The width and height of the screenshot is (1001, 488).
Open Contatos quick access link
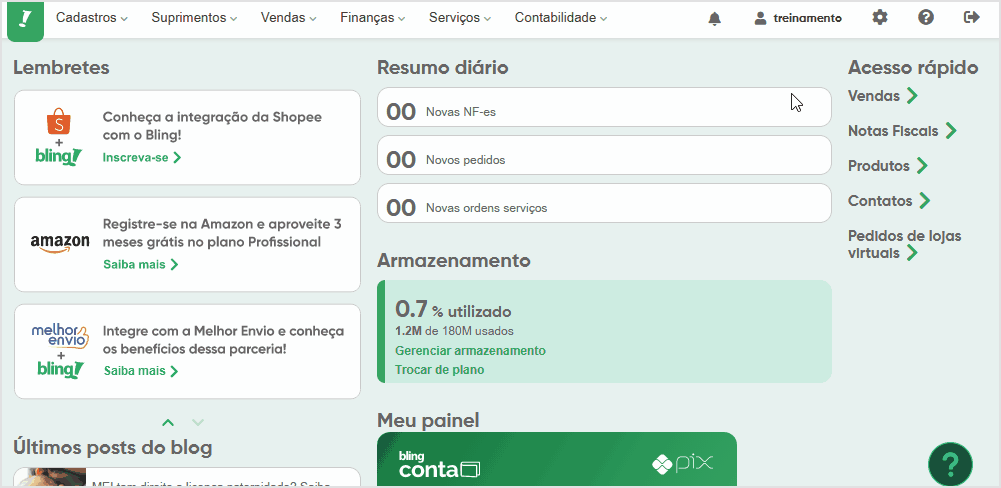pyautogui.click(x=889, y=201)
